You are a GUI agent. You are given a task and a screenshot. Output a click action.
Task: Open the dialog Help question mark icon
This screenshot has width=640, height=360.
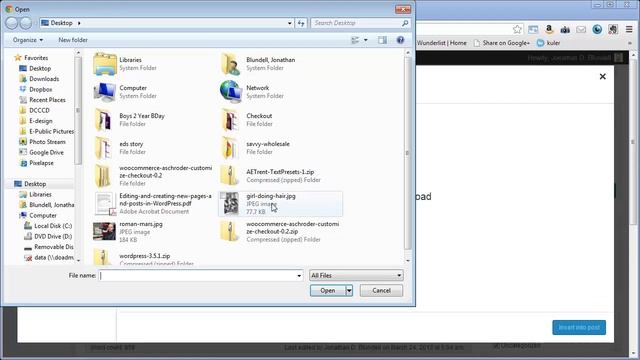(x=400, y=40)
